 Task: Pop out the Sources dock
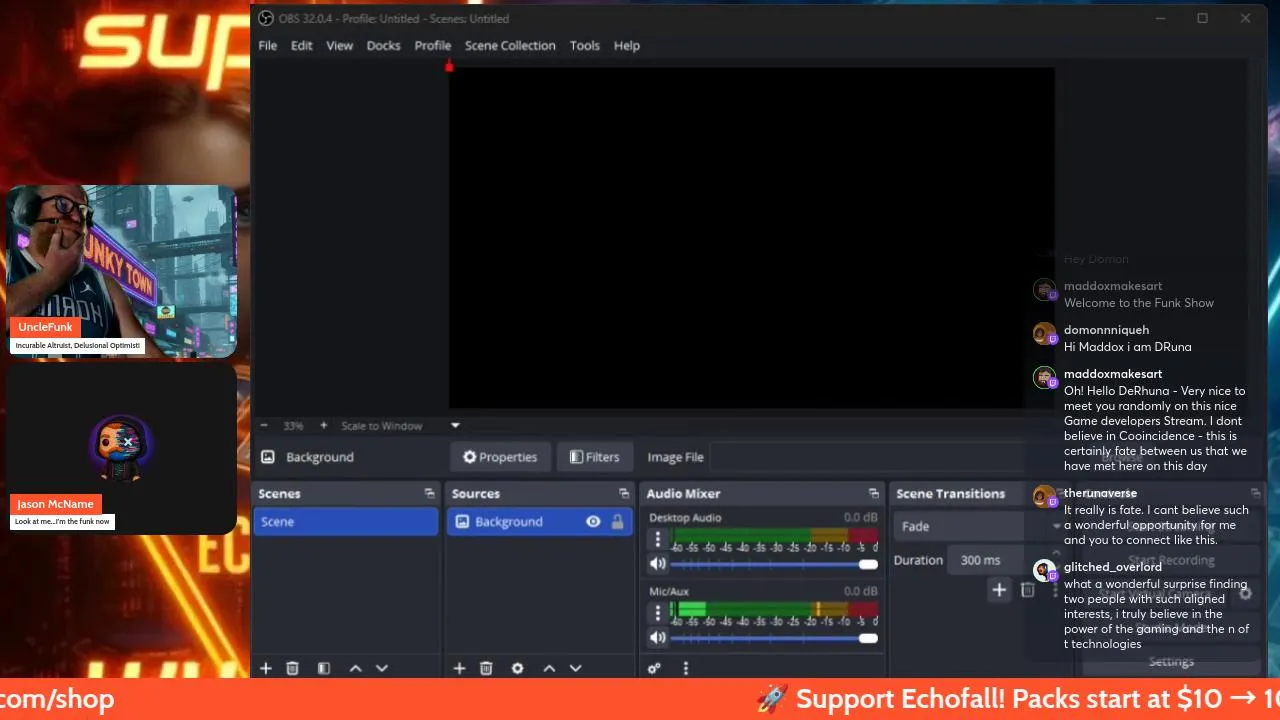click(623, 493)
